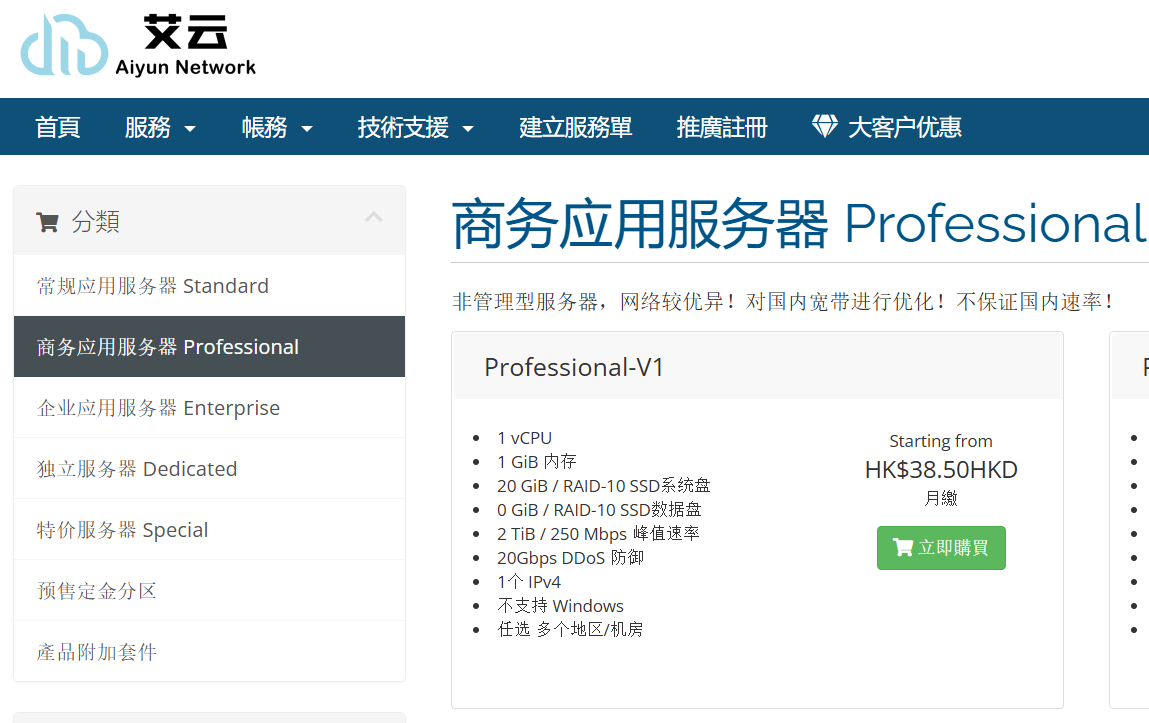Viewport: 1149px width, 723px height.
Task: Select 企业应用服务器 Enterprise category
Action: pyautogui.click(x=210, y=407)
